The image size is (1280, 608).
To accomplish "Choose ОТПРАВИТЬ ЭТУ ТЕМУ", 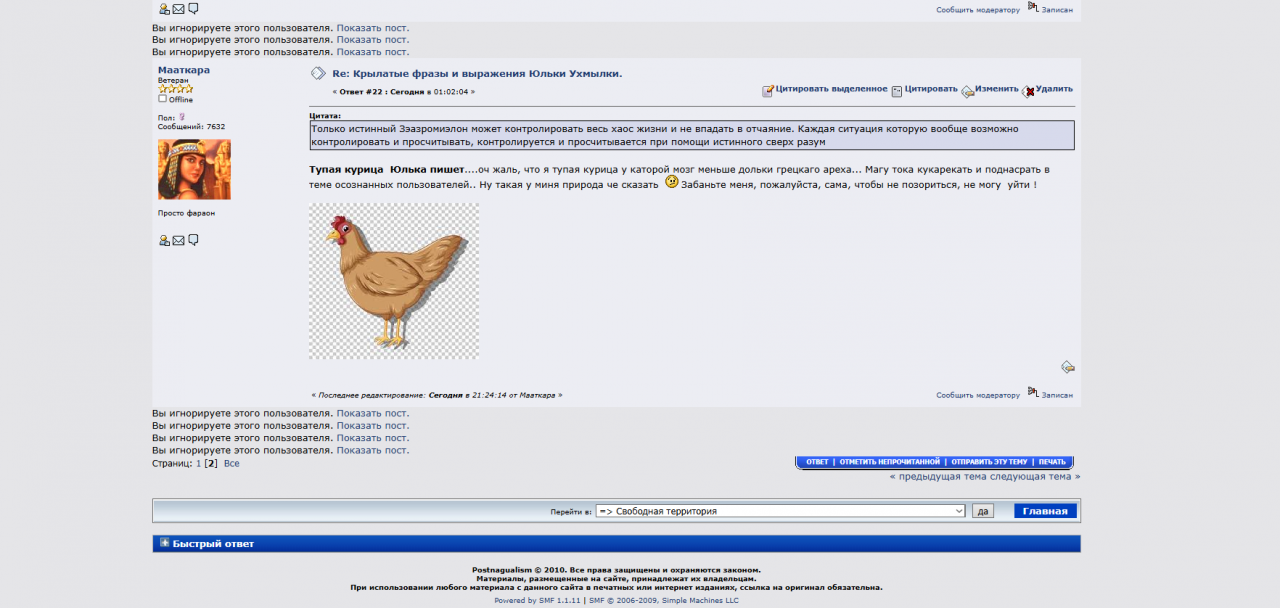I will click(989, 462).
